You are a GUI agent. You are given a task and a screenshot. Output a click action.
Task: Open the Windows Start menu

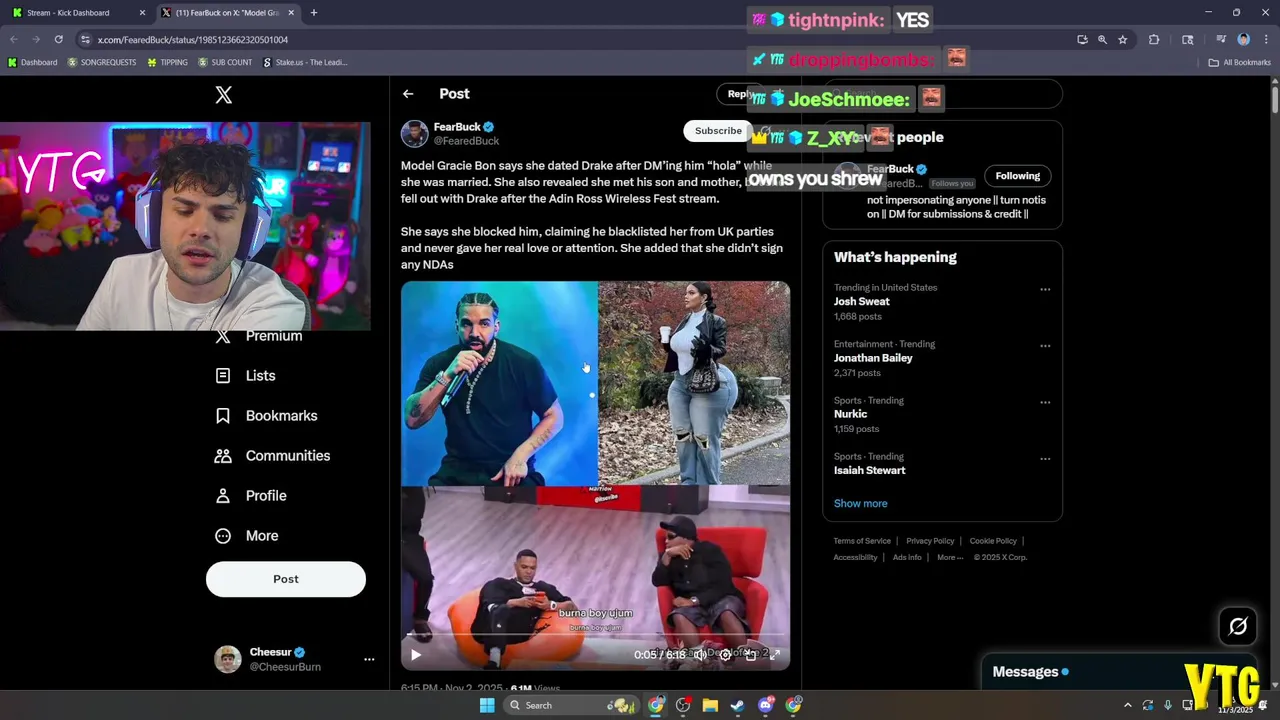[487, 705]
